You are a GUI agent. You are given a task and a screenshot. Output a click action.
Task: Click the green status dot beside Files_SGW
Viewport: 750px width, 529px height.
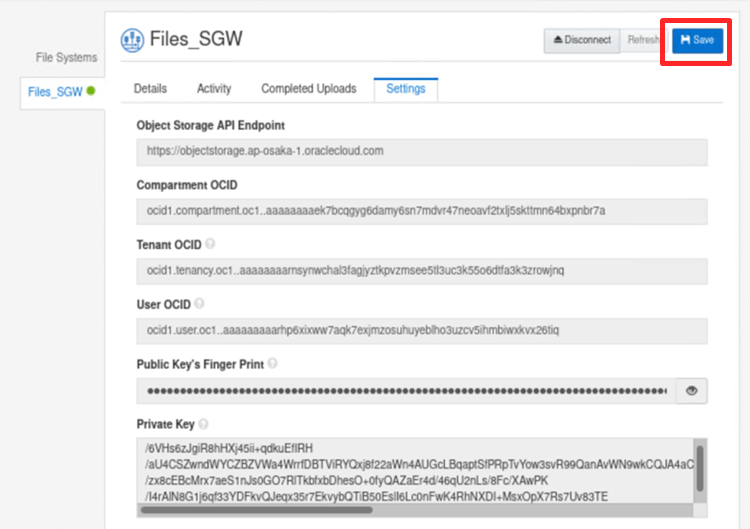tap(91, 91)
